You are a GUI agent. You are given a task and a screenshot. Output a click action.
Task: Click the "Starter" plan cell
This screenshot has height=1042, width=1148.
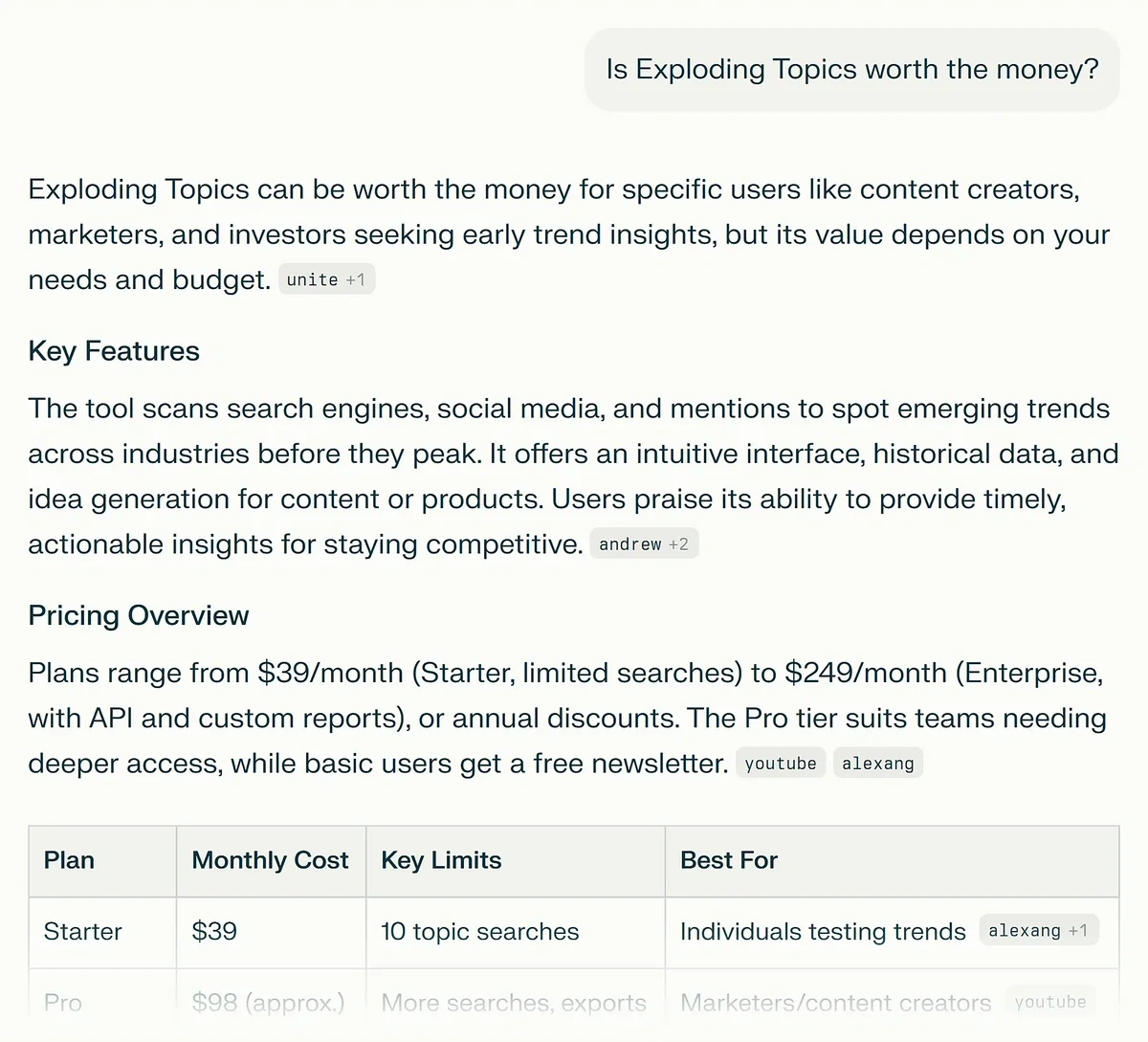click(x=82, y=931)
